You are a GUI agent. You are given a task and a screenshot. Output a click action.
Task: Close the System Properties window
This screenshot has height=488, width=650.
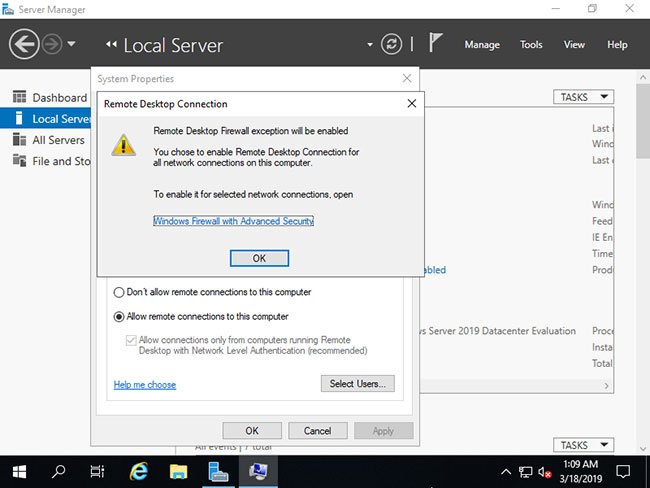click(x=407, y=78)
